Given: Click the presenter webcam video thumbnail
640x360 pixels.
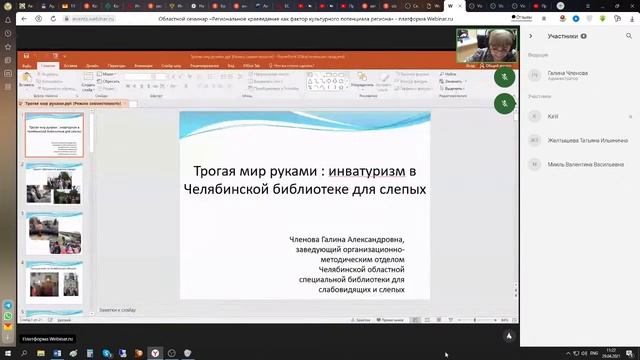Looking at the screenshot, I should pyautogui.click(x=487, y=45).
